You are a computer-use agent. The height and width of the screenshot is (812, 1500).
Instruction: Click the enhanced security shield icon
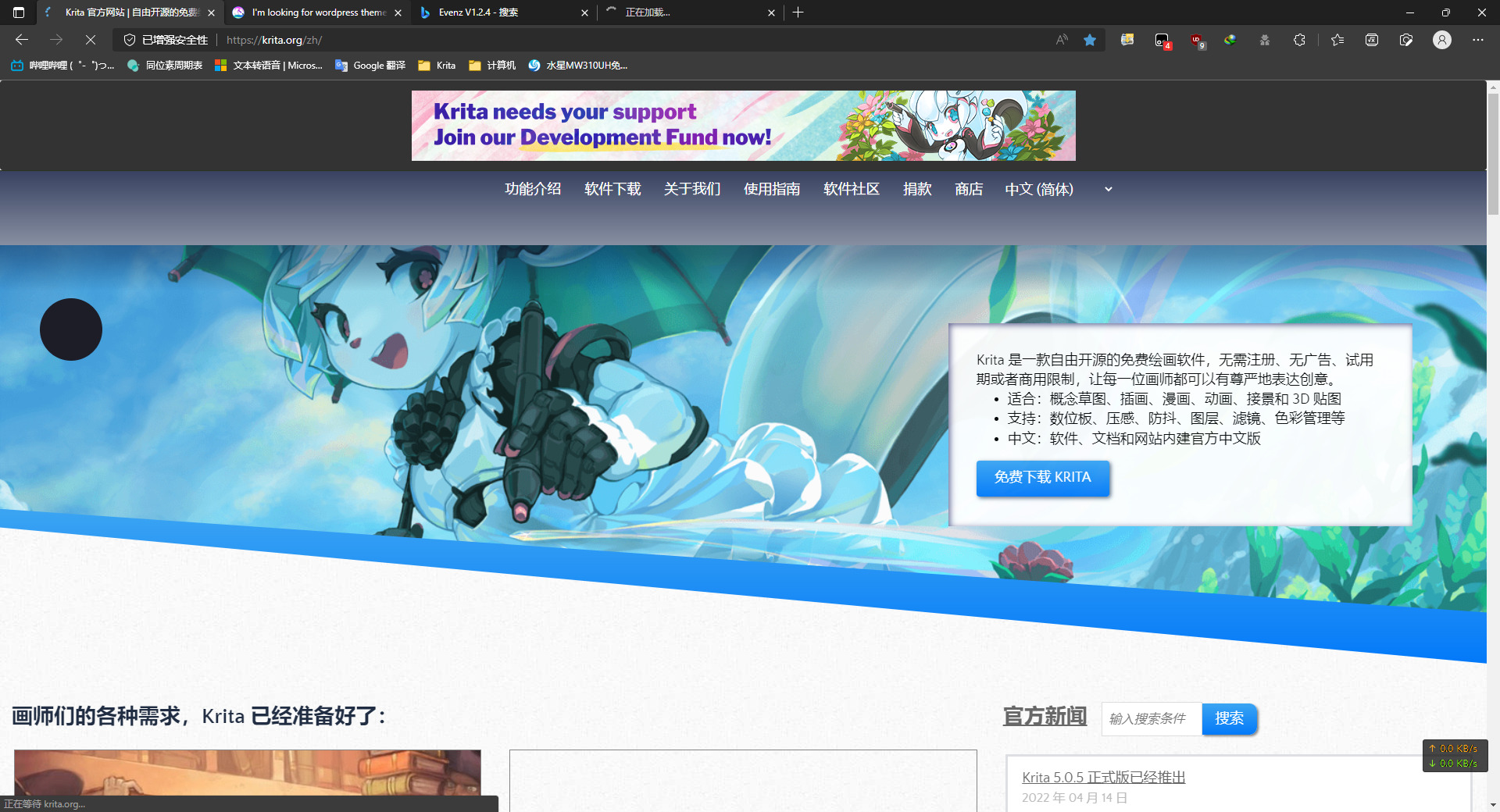click(x=130, y=40)
